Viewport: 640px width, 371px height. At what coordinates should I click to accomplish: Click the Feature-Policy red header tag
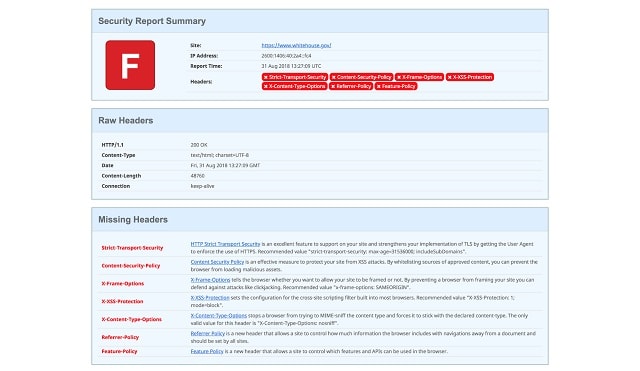[x=396, y=86]
